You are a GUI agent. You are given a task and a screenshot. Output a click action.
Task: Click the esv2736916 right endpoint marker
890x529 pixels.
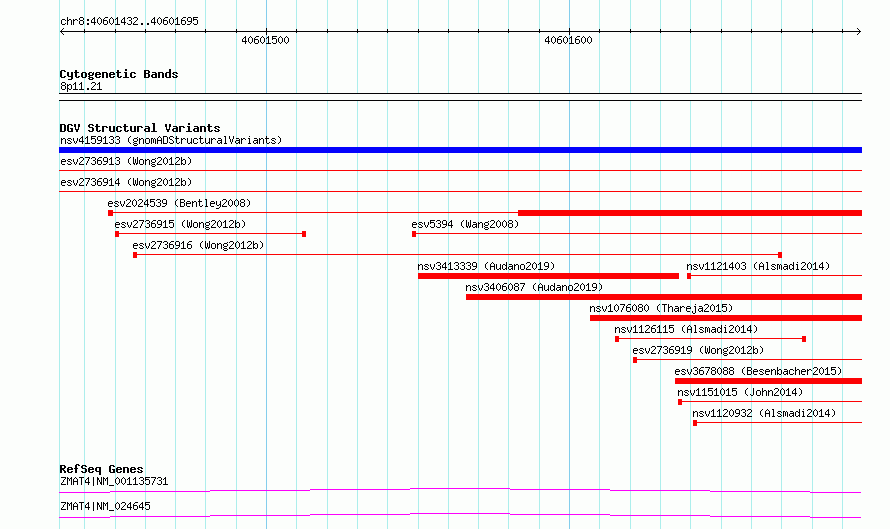pyautogui.click(x=780, y=255)
